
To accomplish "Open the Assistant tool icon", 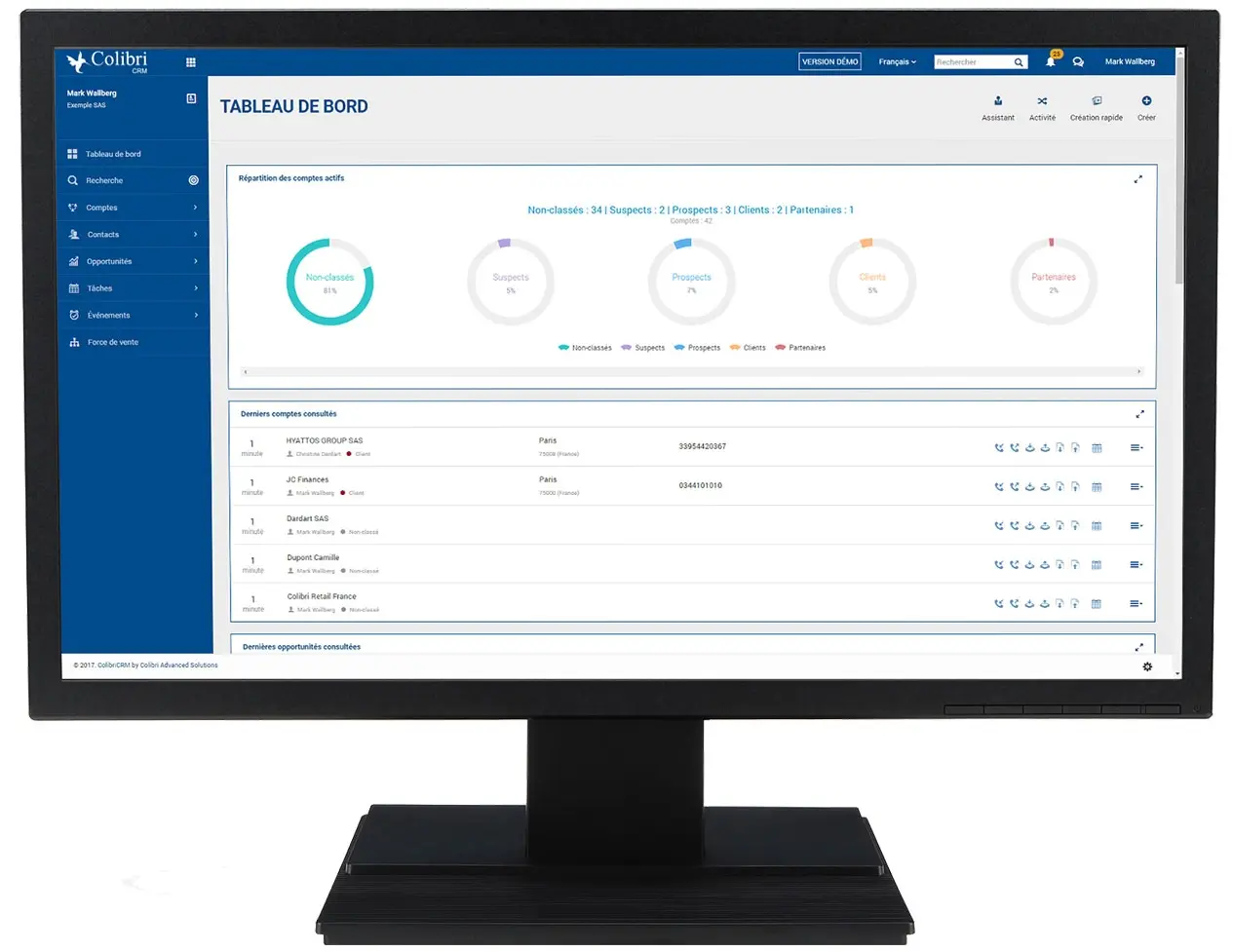I will (997, 101).
